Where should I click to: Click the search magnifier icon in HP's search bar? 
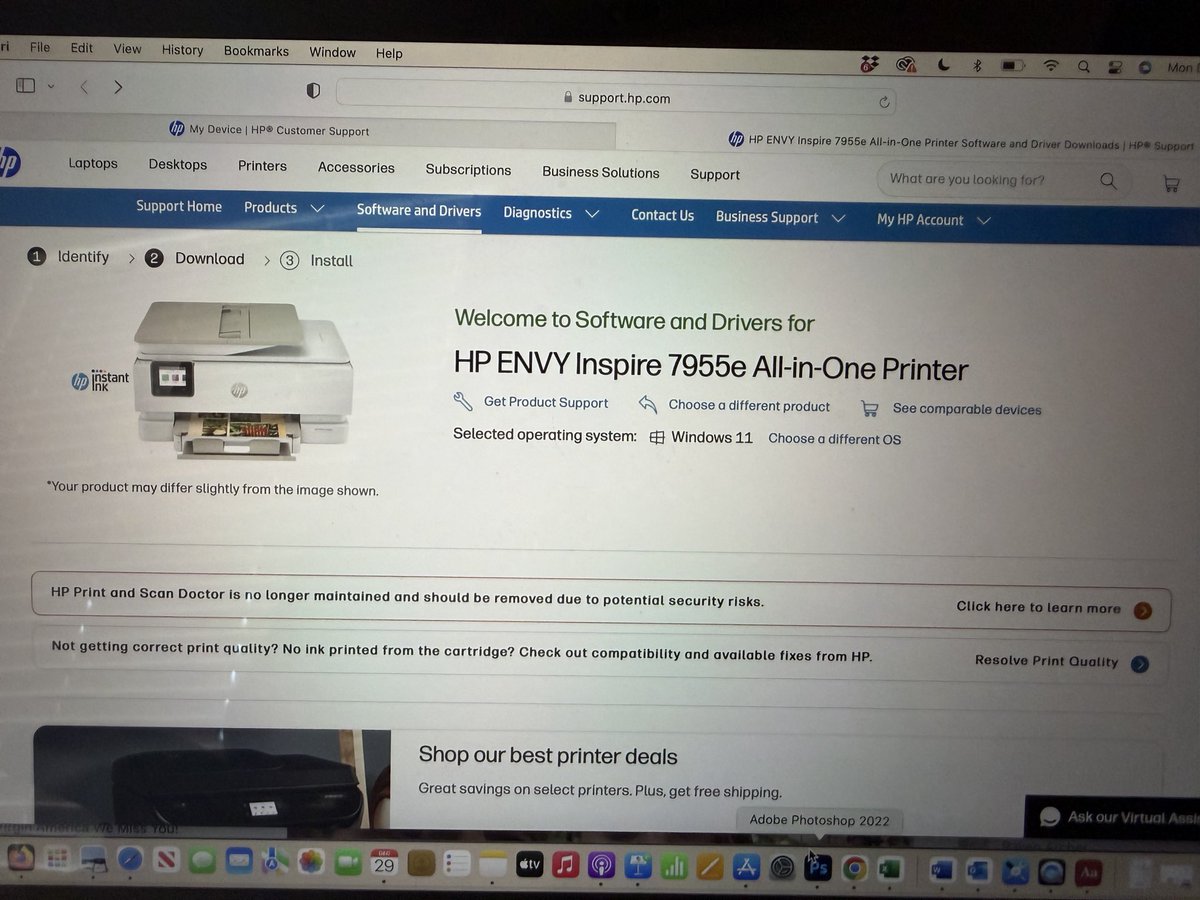tap(1108, 180)
